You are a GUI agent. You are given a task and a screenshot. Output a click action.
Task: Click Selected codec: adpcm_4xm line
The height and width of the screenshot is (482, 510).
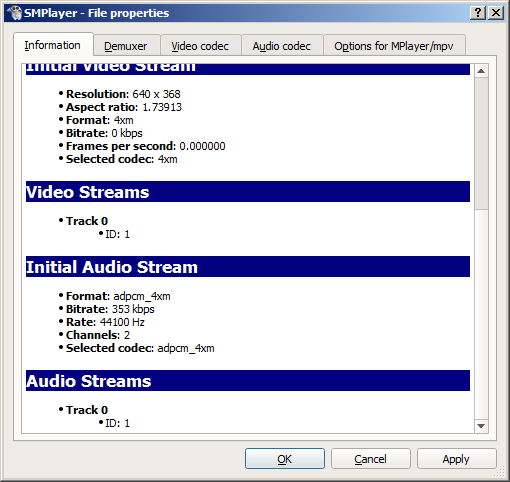140,348
